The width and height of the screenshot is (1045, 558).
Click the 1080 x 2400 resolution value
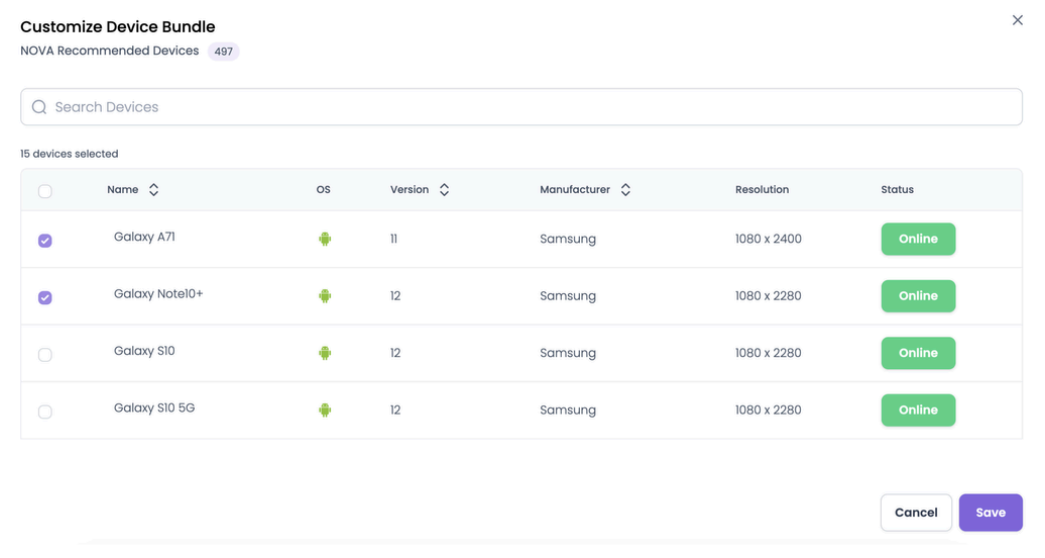pos(768,239)
